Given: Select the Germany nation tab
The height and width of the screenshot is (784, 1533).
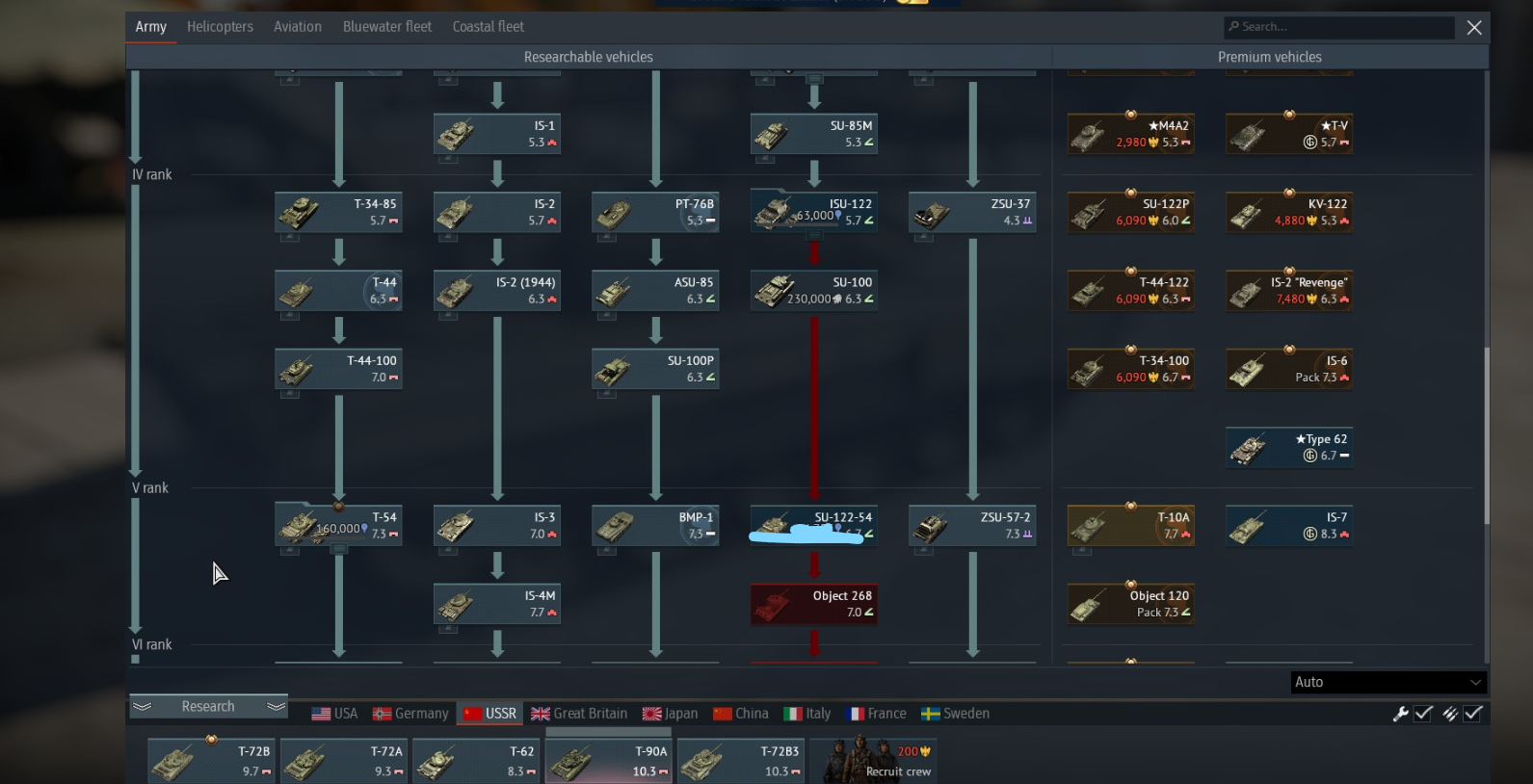Looking at the screenshot, I should [x=410, y=714].
